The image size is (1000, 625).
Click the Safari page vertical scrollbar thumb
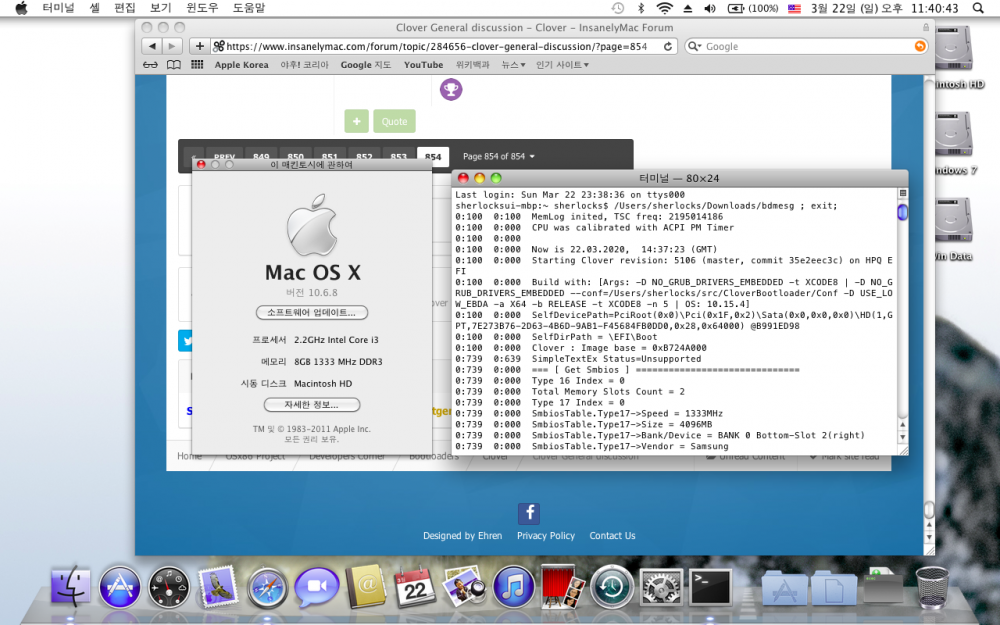929,509
